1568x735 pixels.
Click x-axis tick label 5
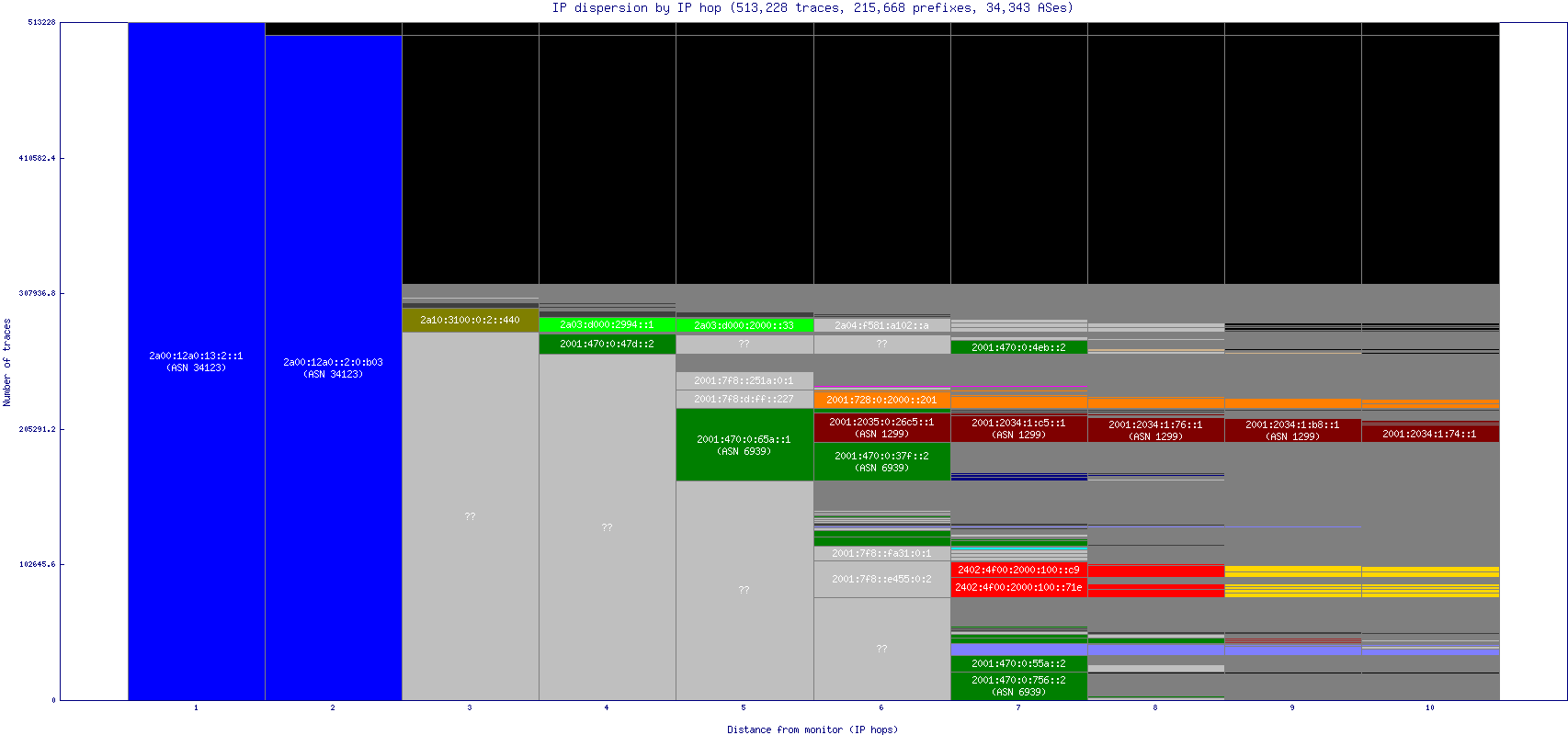tap(744, 707)
